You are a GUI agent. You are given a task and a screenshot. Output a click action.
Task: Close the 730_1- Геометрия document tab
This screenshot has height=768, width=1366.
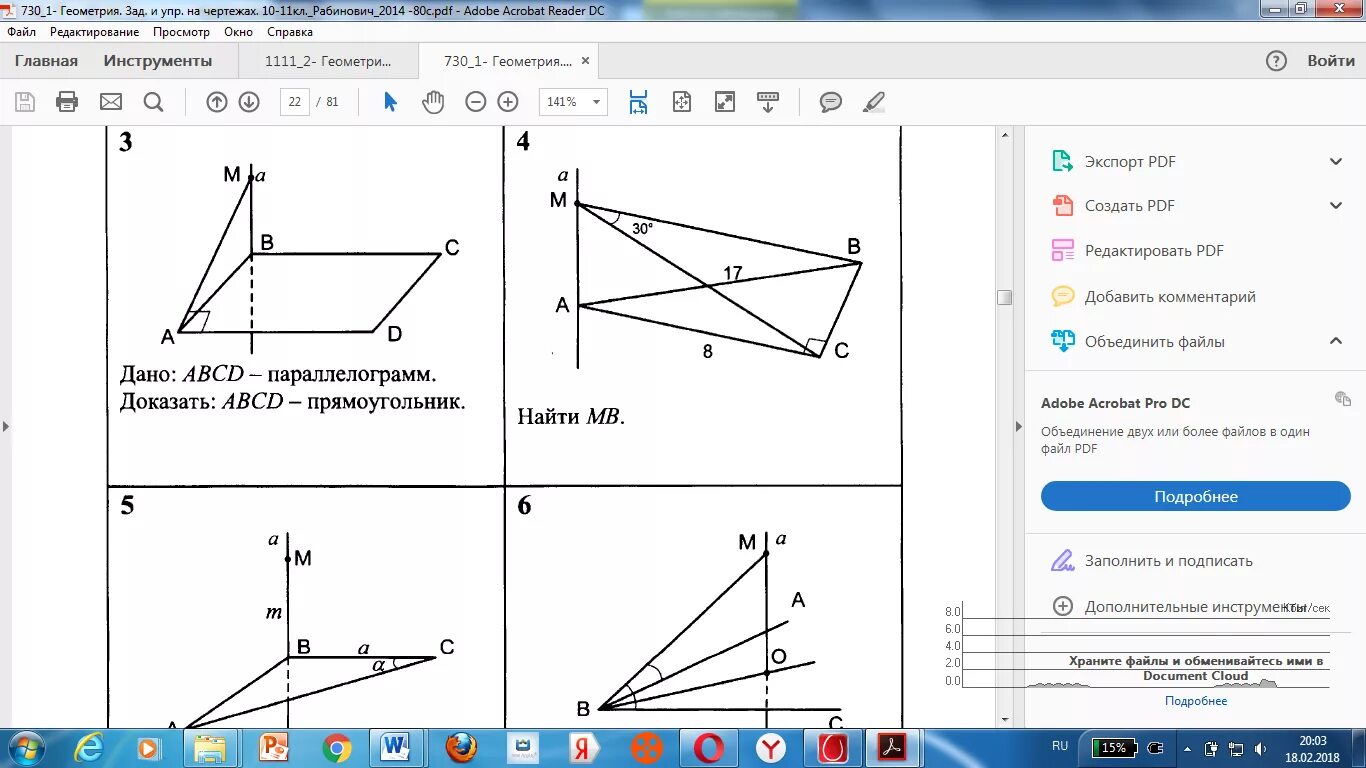[x=586, y=61]
